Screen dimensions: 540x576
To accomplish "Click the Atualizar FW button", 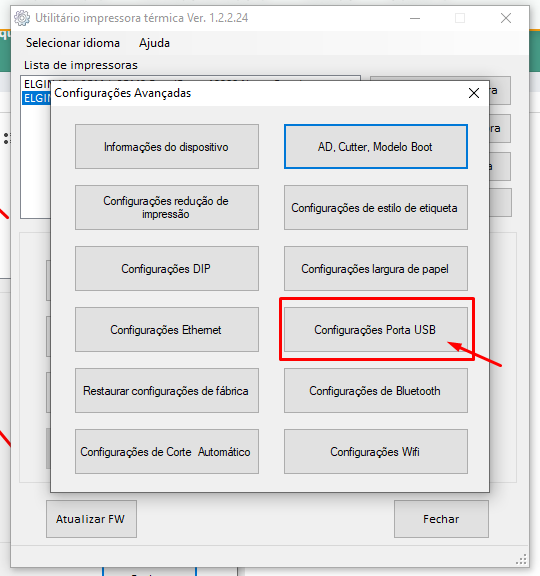I will click(91, 519).
